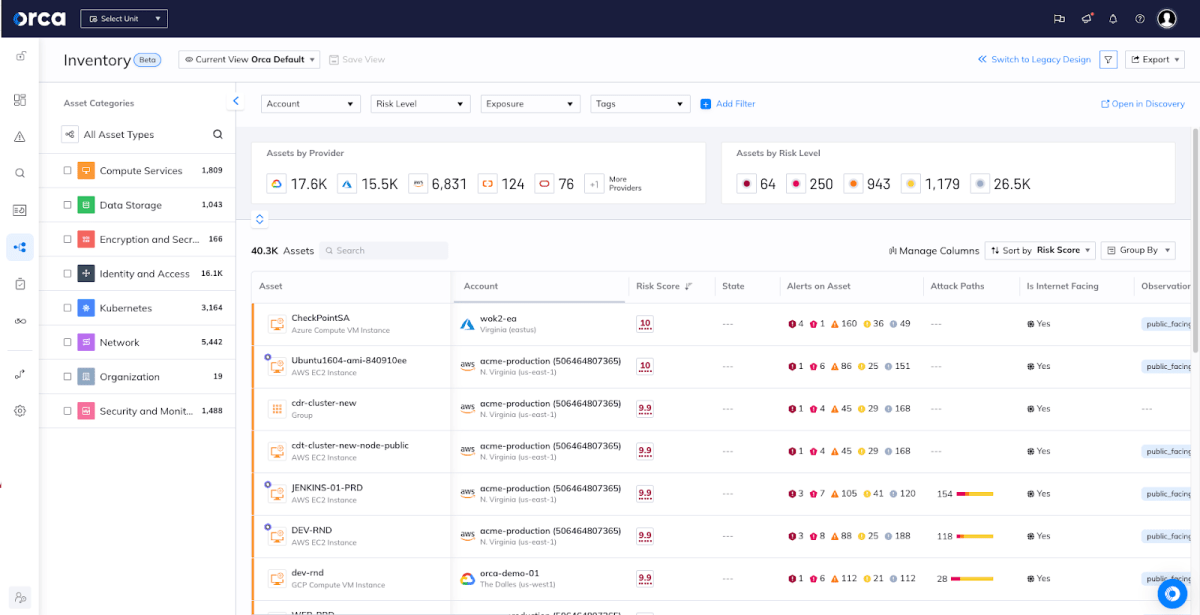Click the Add Filter button
This screenshot has width=1200, height=615.
pyautogui.click(x=728, y=104)
